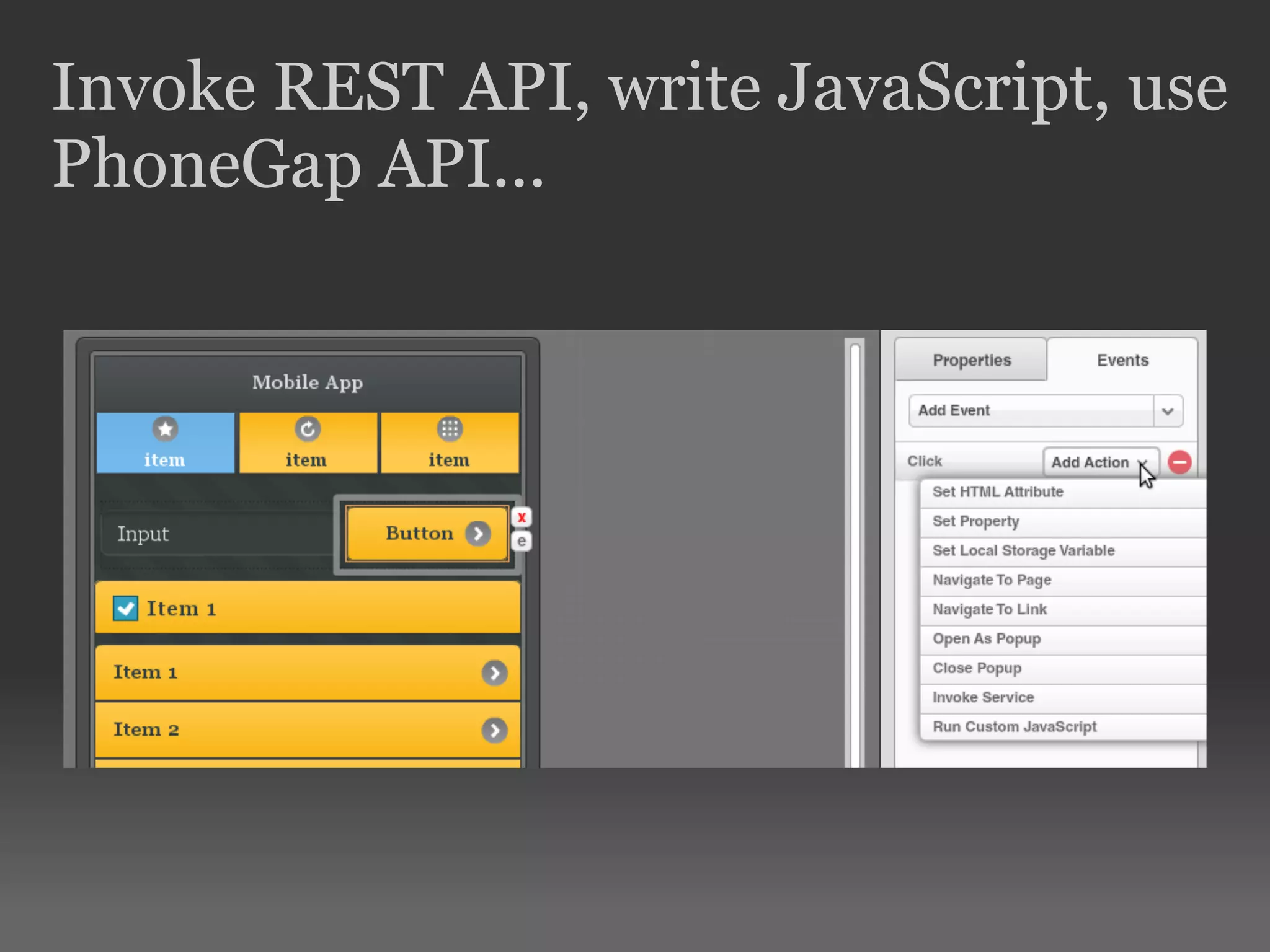Open the Add Action dropdown
The width and height of the screenshot is (1270, 952).
tap(1101, 462)
